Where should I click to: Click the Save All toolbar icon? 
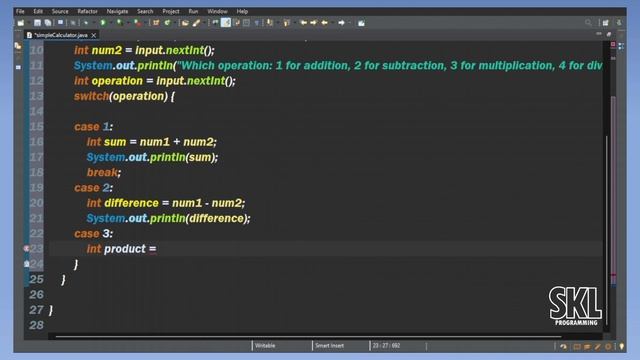(48, 23)
